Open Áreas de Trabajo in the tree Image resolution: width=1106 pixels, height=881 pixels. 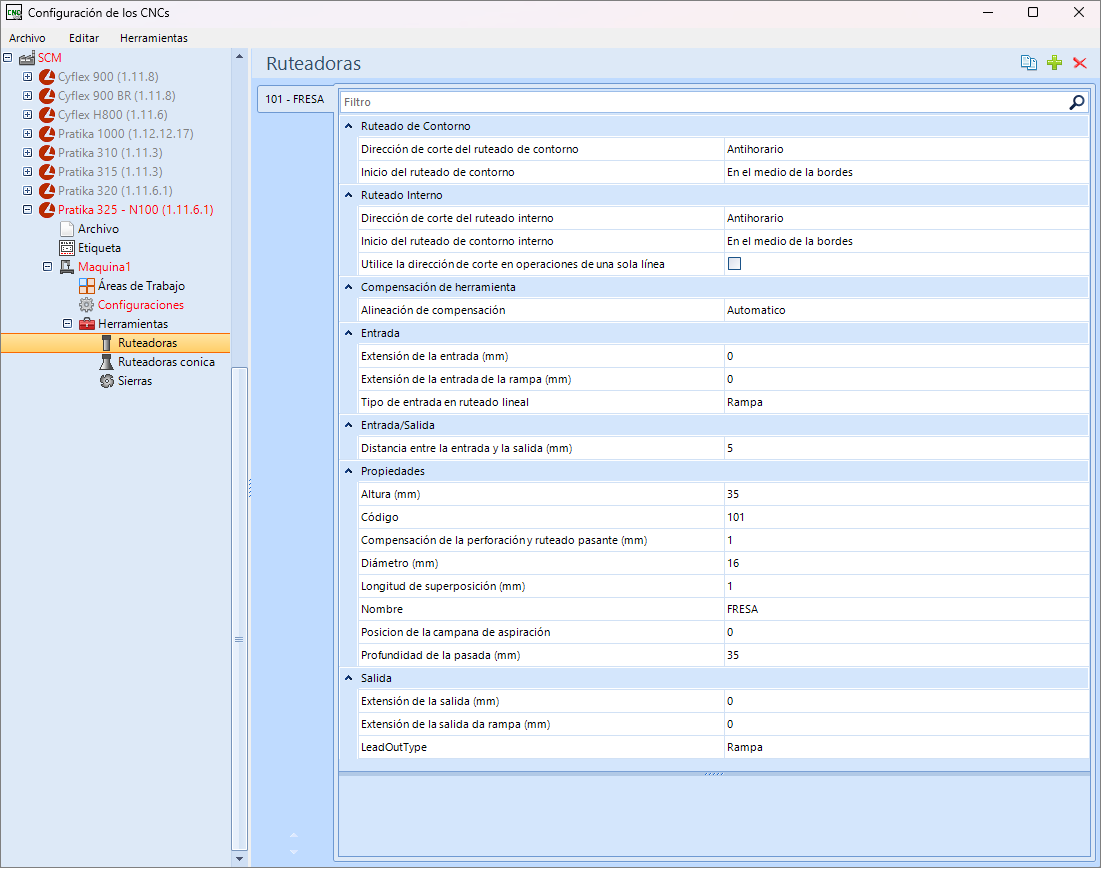(x=141, y=286)
